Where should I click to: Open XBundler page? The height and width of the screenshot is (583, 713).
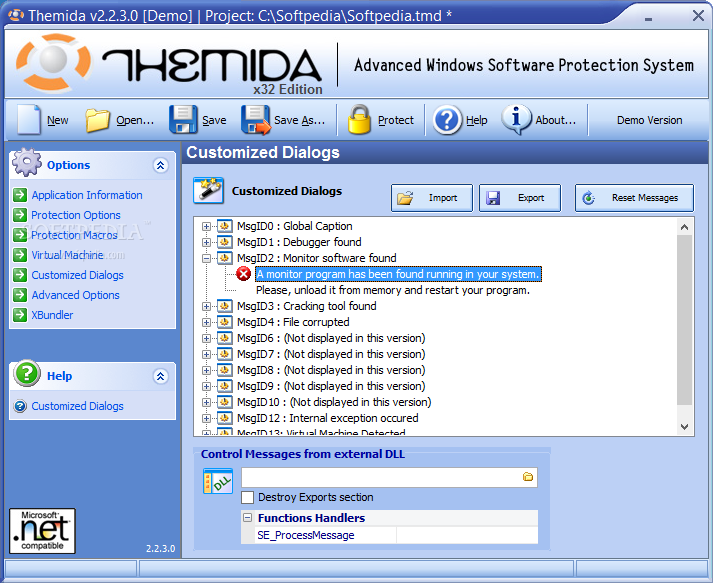[52, 315]
